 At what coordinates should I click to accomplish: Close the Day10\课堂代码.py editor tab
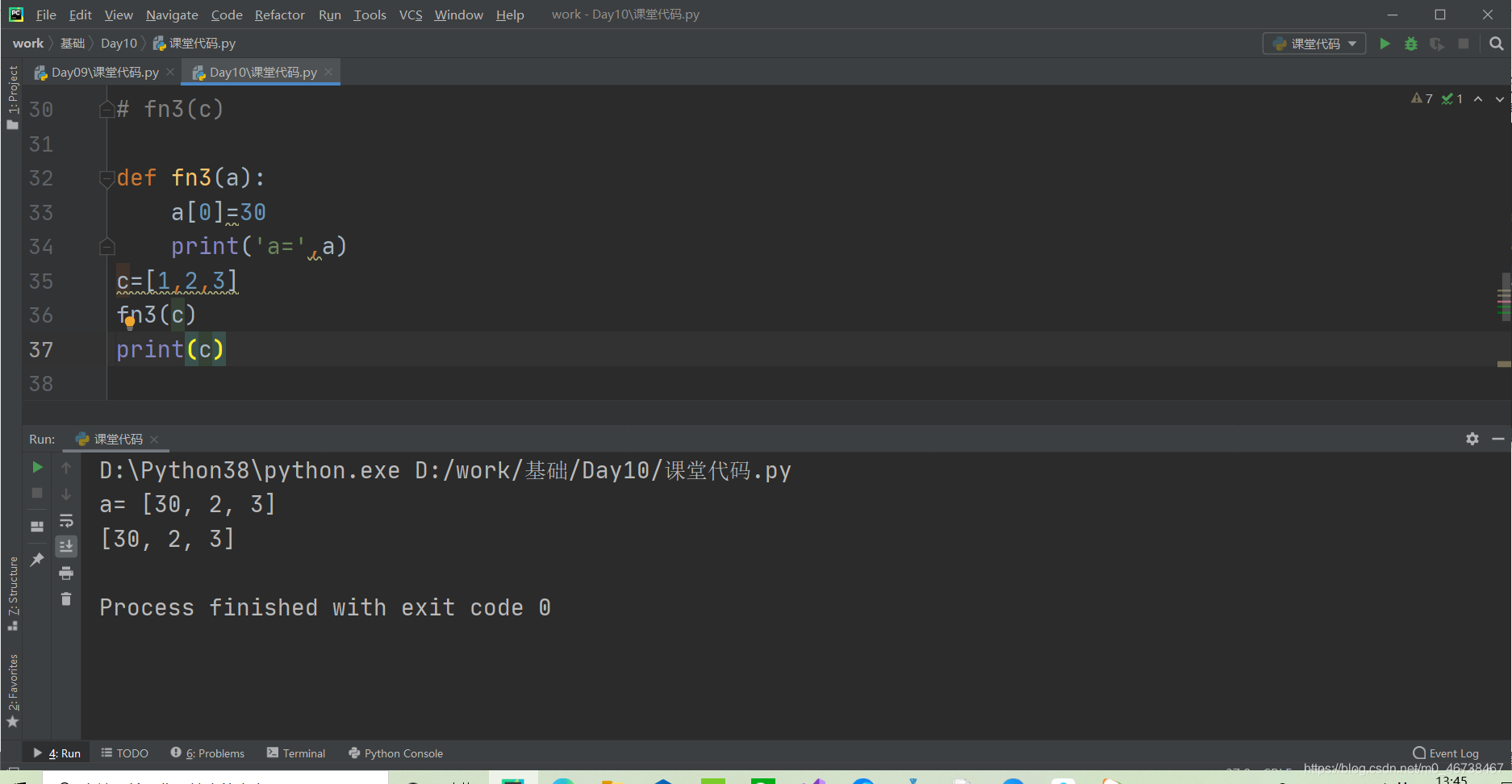pyautogui.click(x=328, y=72)
